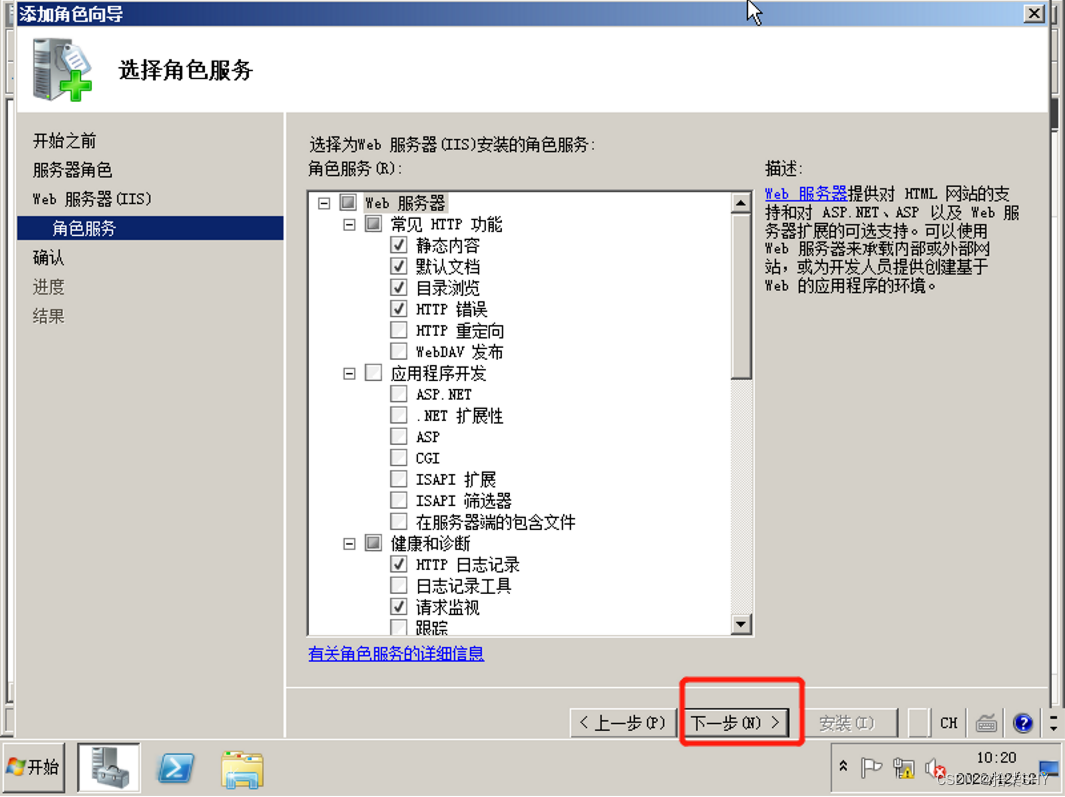The width and height of the screenshot is (1065, 797).
Task: Enable the CGI checkbox
Action: coord(399,457)
